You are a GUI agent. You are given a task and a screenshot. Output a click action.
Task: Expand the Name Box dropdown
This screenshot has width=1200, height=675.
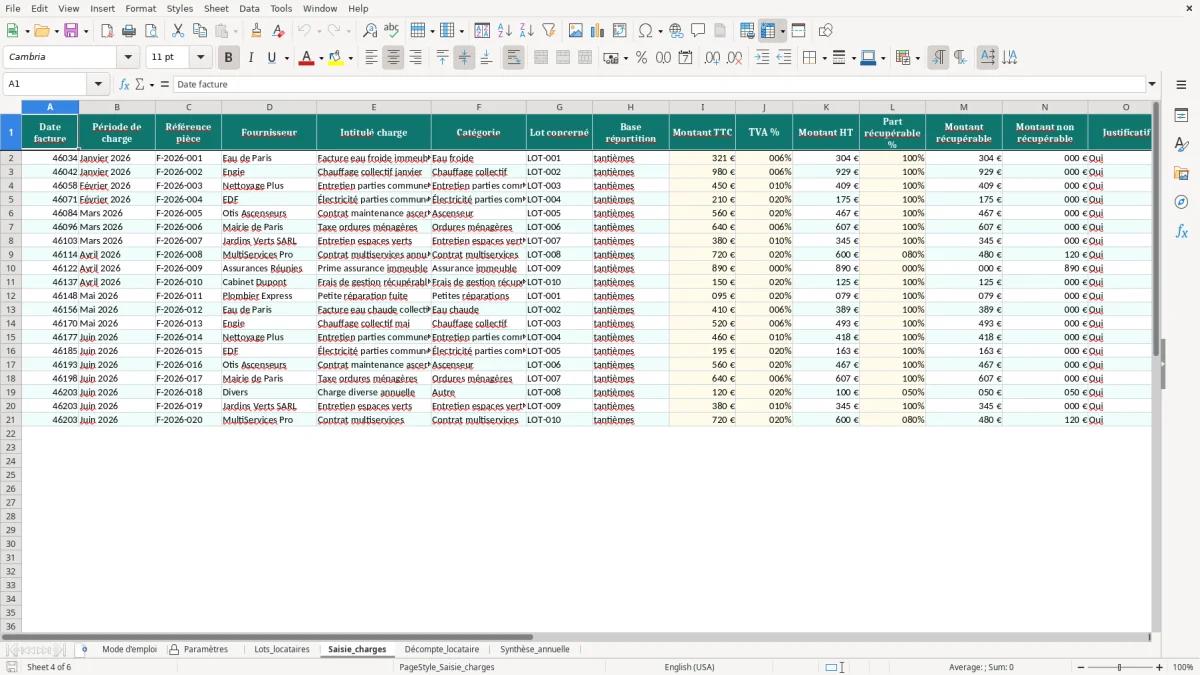point(98,84)
